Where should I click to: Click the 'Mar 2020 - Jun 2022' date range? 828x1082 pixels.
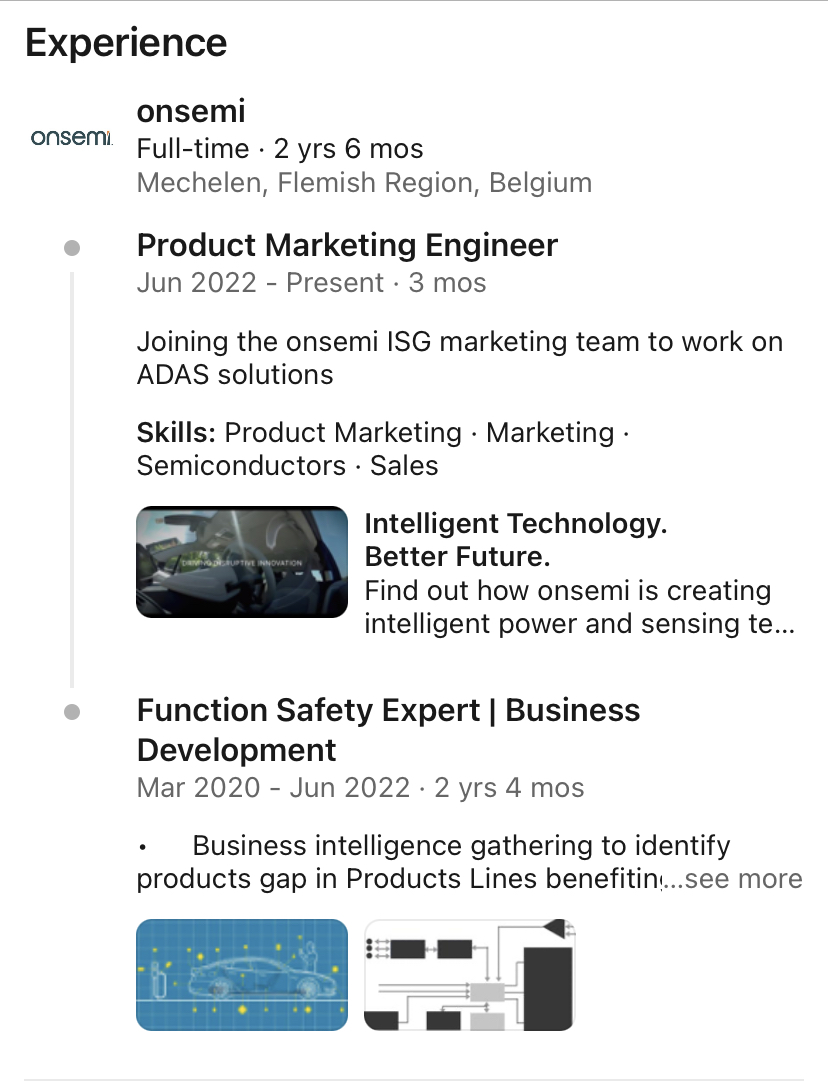273,788
